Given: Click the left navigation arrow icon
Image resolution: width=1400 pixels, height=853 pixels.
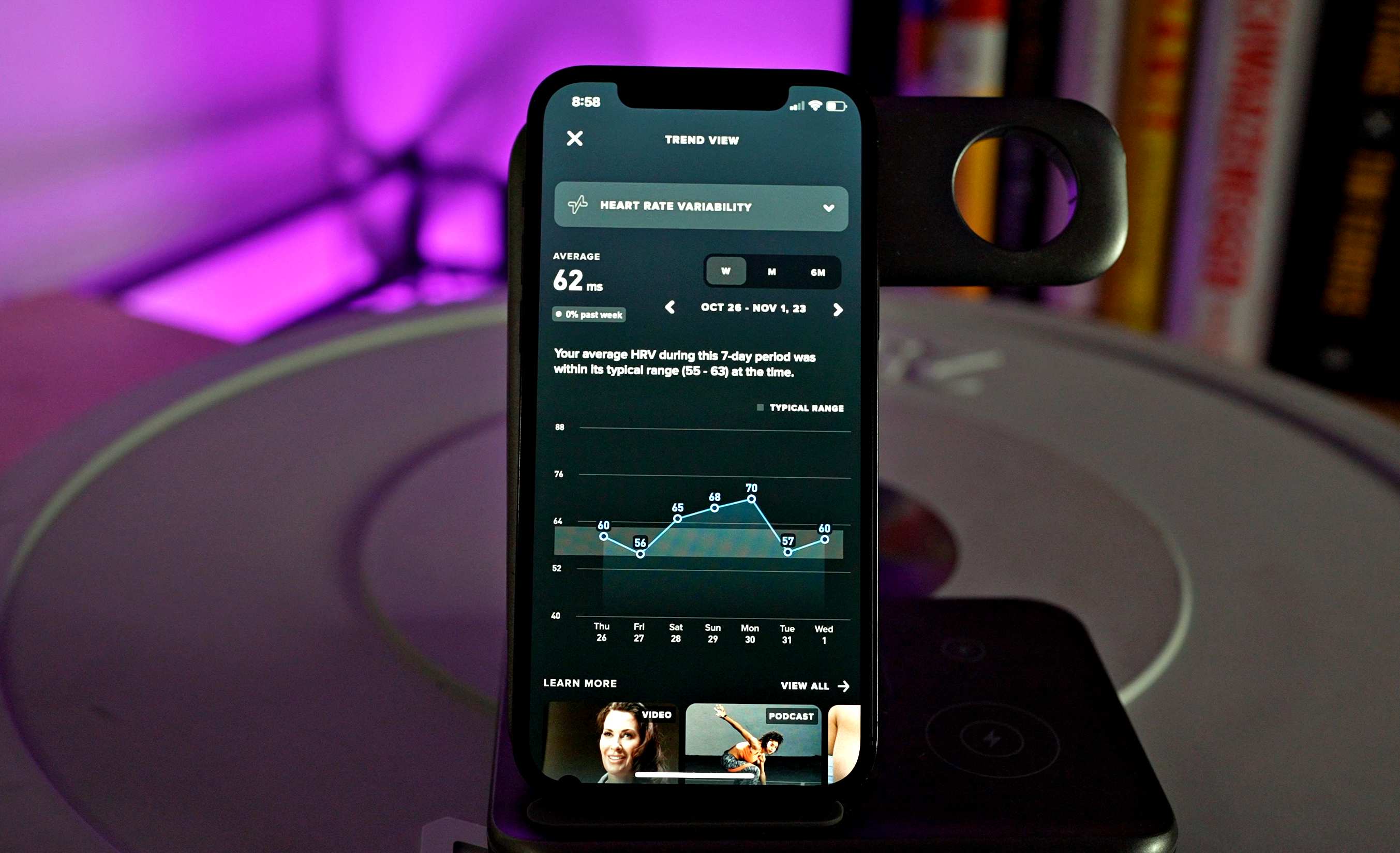Looking at the screenshot, I should coord(664,308).
